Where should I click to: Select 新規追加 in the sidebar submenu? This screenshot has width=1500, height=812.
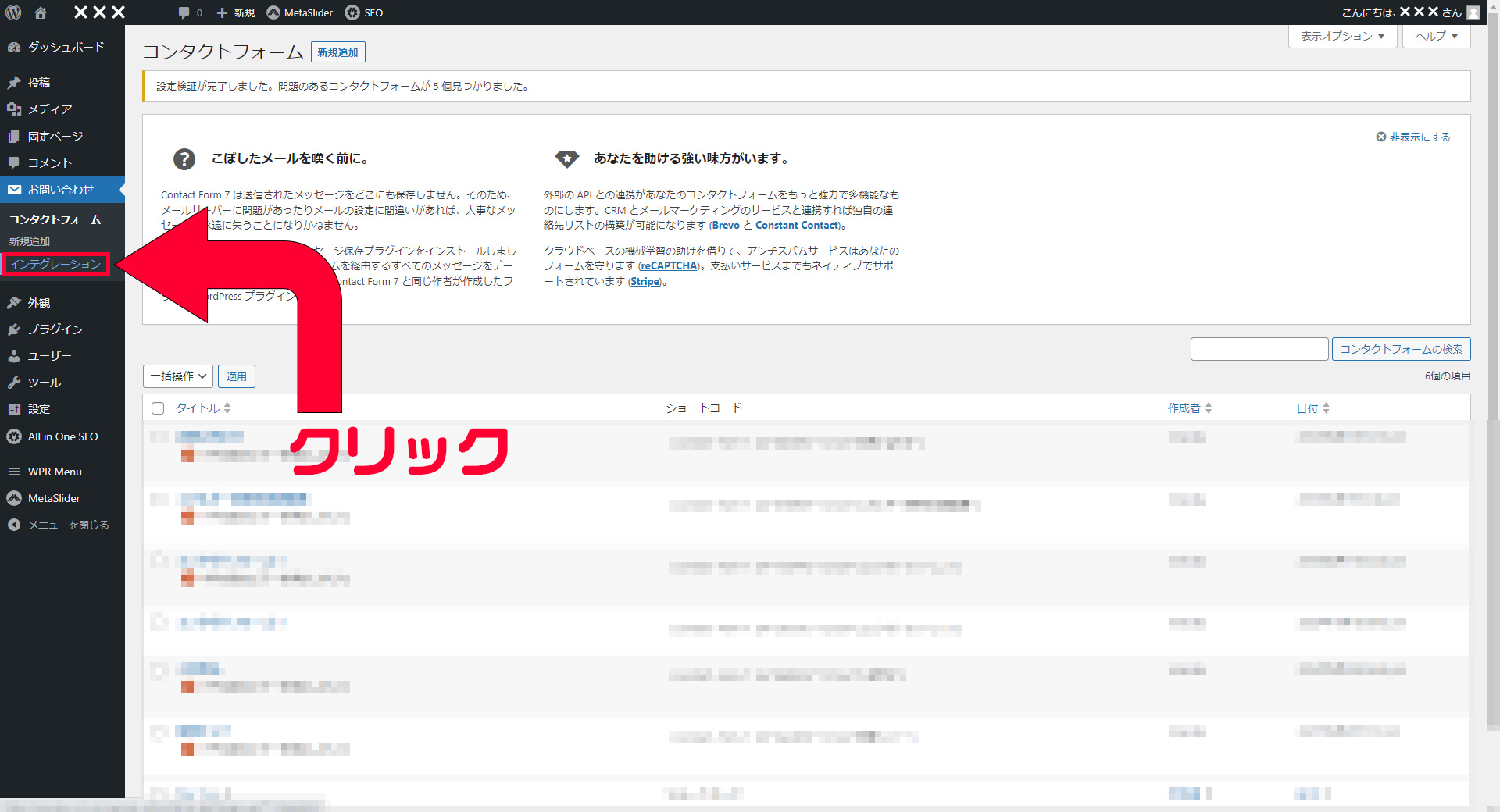[30, 242]
